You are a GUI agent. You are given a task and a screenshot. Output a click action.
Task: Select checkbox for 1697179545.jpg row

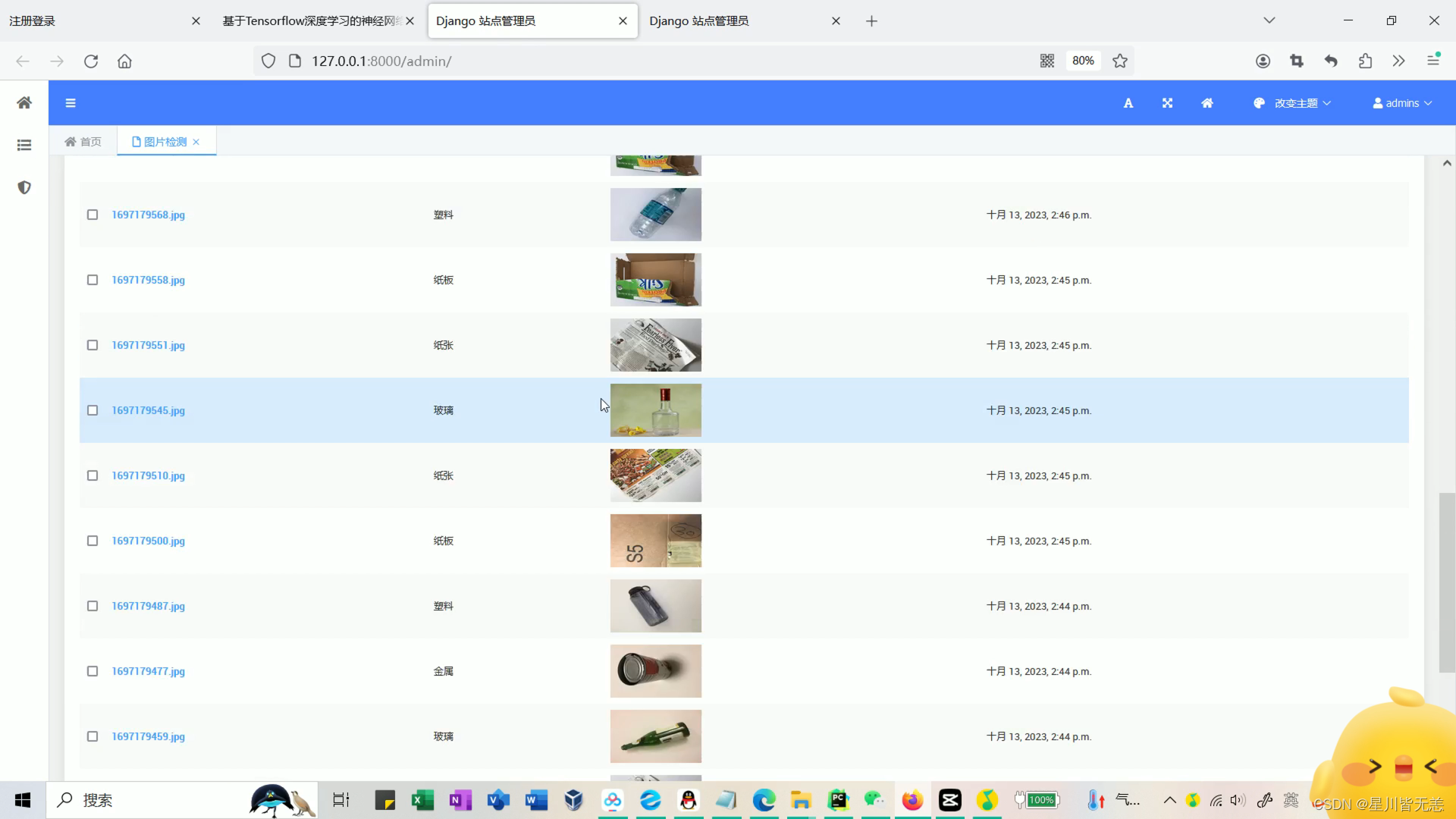93,410
